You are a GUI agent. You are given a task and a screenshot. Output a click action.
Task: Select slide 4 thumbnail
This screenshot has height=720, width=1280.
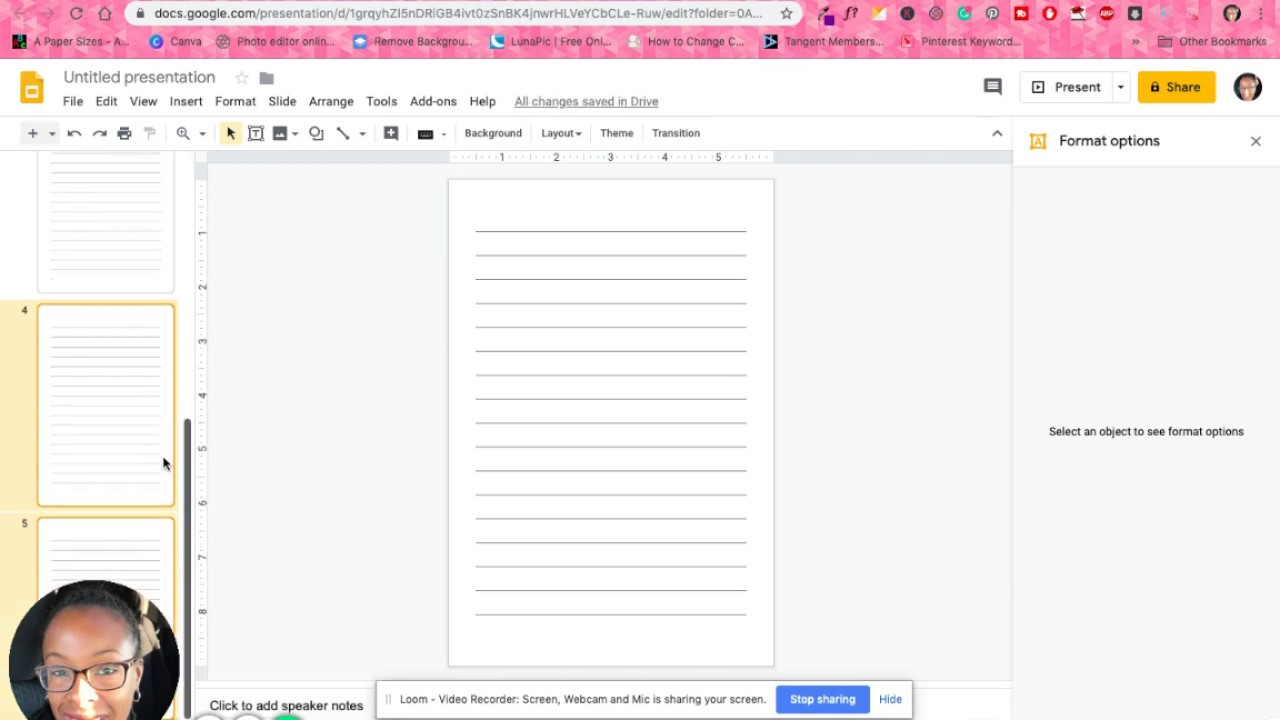point(106,405)
